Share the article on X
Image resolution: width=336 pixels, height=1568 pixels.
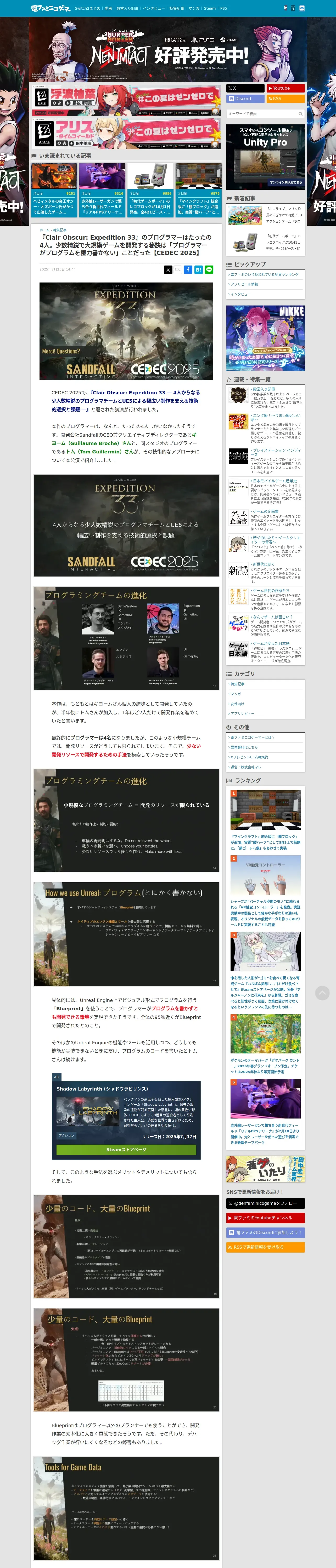(168, 269)
